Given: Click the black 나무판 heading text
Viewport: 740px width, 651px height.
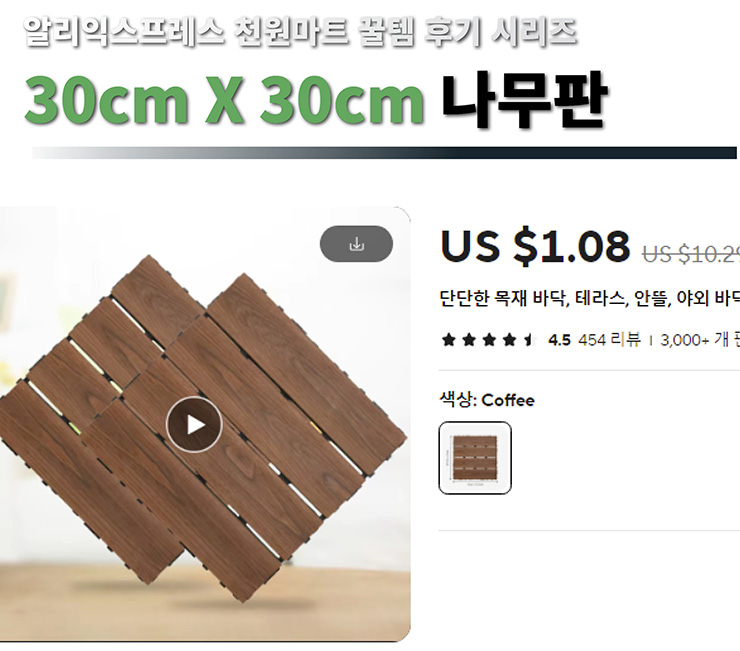Looking at the screenshot, I should point(524,100).
